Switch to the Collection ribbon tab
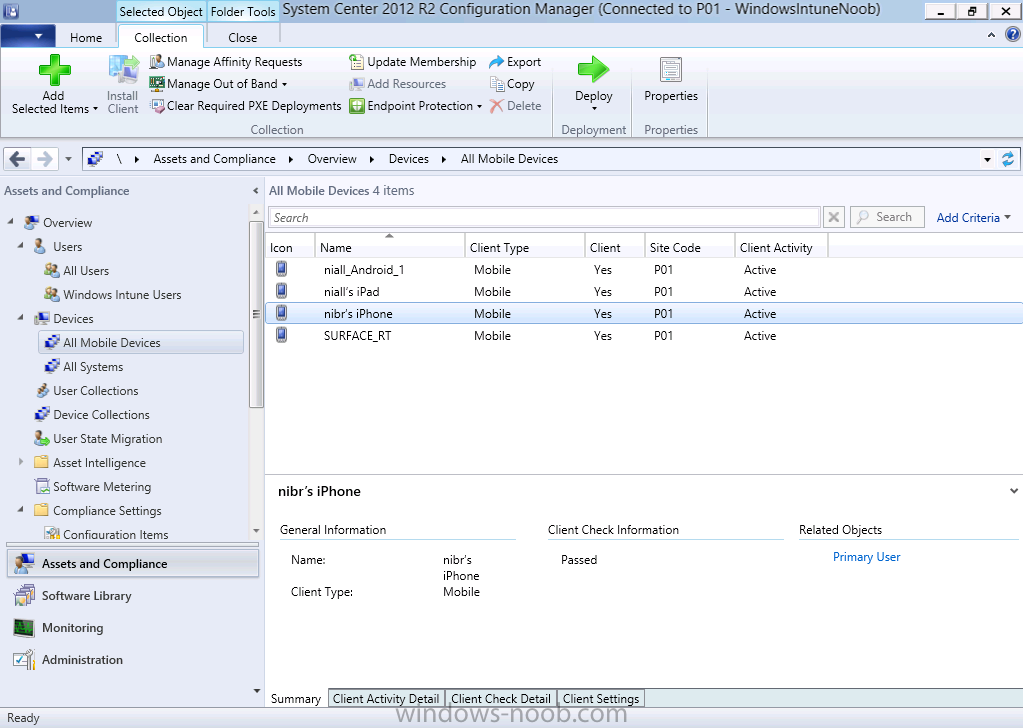The image size is (1023, 728). [x=160, y=38]
